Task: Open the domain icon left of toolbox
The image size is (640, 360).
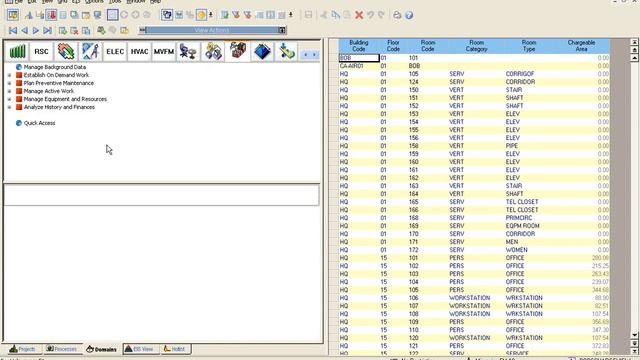Action: click(x=213, y=51)
